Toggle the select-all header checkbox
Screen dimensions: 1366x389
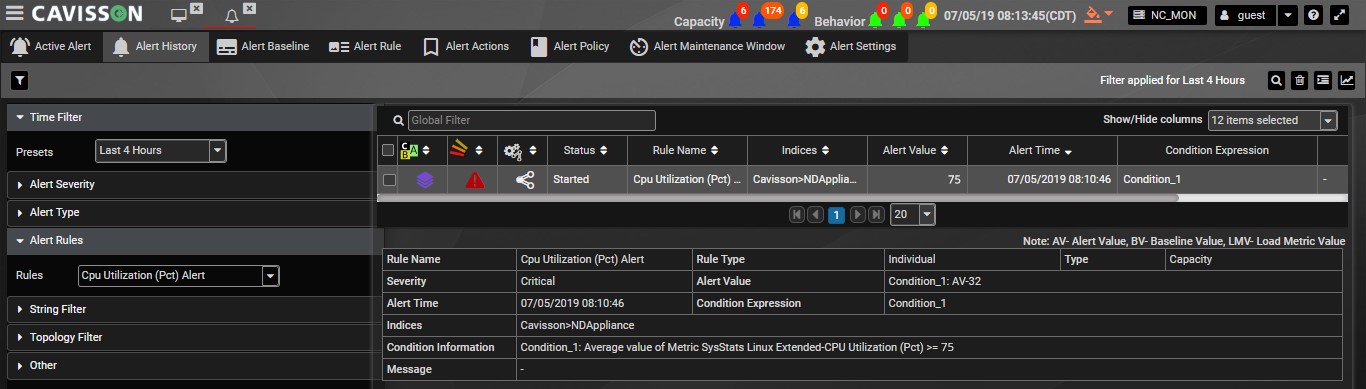pos(388,151)
